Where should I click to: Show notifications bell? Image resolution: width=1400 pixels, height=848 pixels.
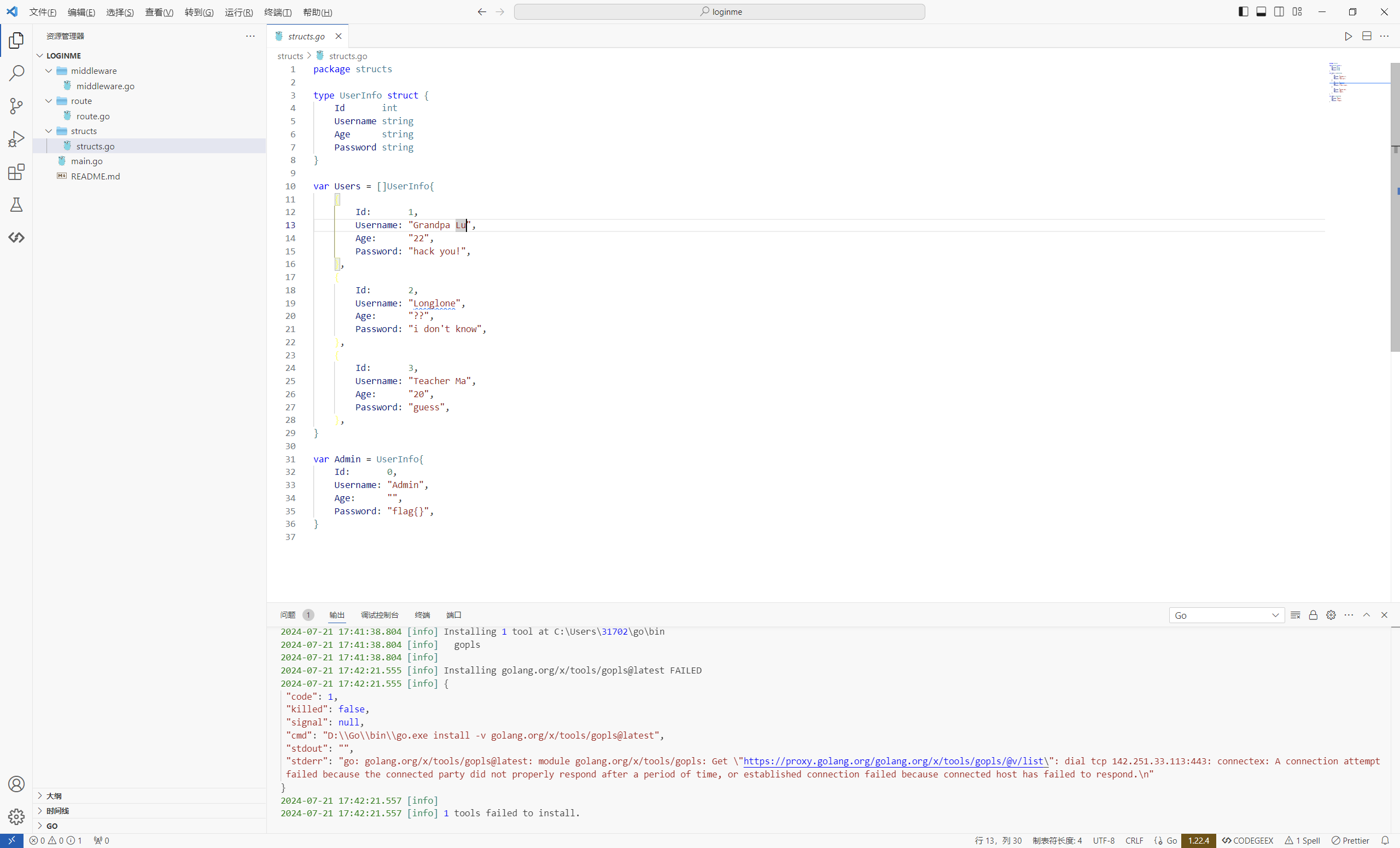tap(1385, 840)
